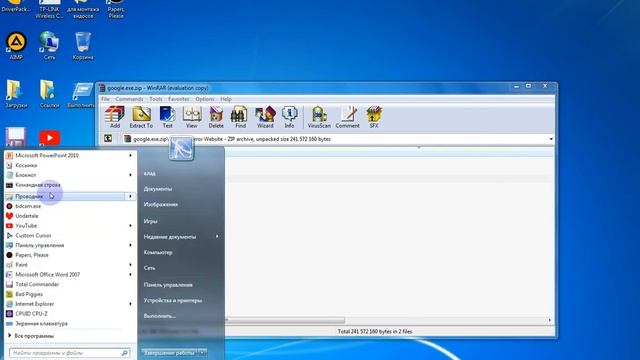
Task: Expand Internet Explorer jump list arrow
Action: coord(130,304)
